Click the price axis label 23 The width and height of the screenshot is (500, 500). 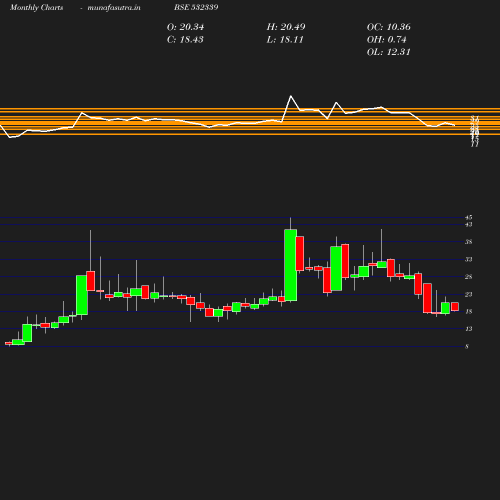point(469,294)
